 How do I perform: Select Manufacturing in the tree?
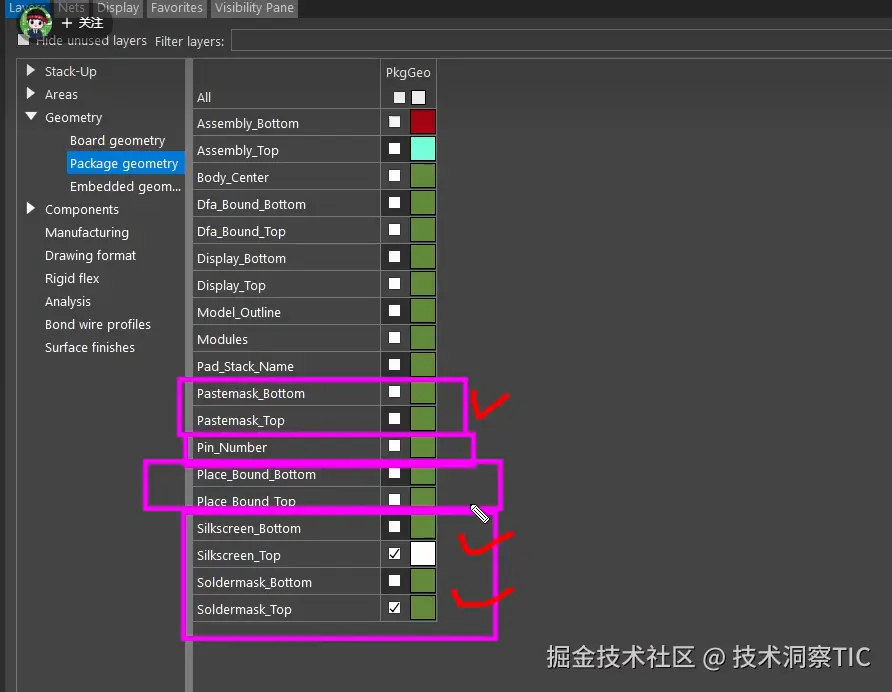pos(87,232)
